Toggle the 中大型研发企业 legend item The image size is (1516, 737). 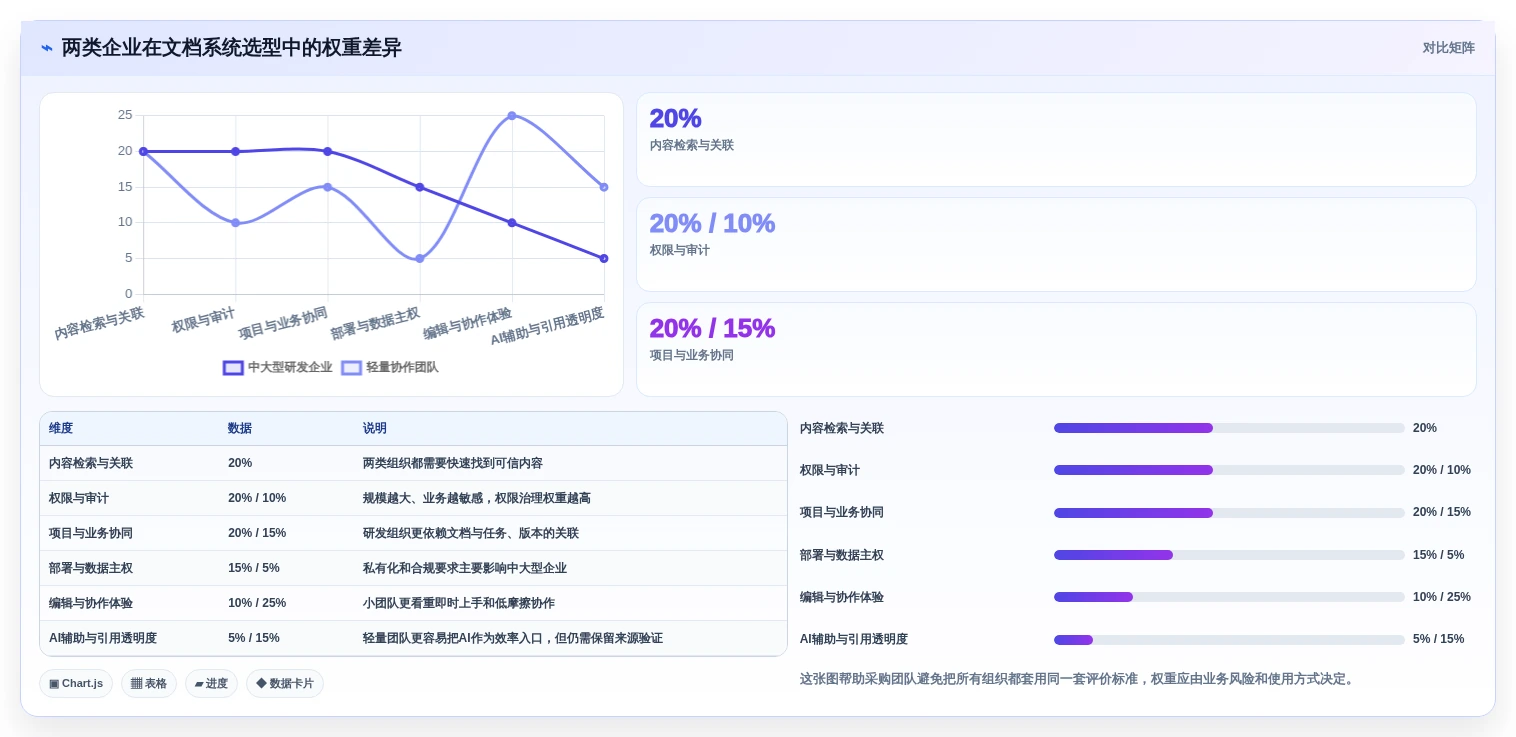tap(278, 367)
